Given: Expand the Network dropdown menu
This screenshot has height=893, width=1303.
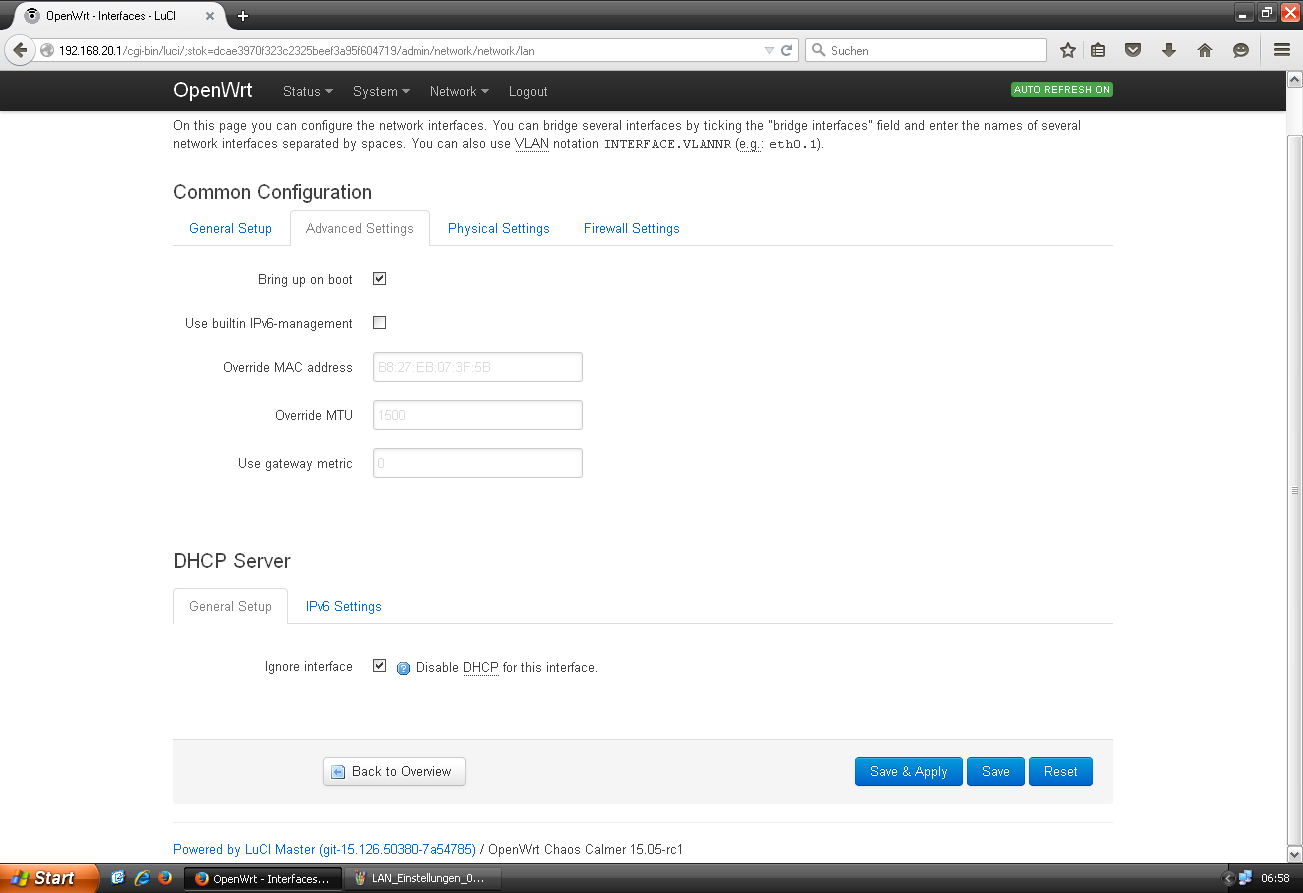Looking at the screenshot, I should pyautogui.click(x=459, y=91).
